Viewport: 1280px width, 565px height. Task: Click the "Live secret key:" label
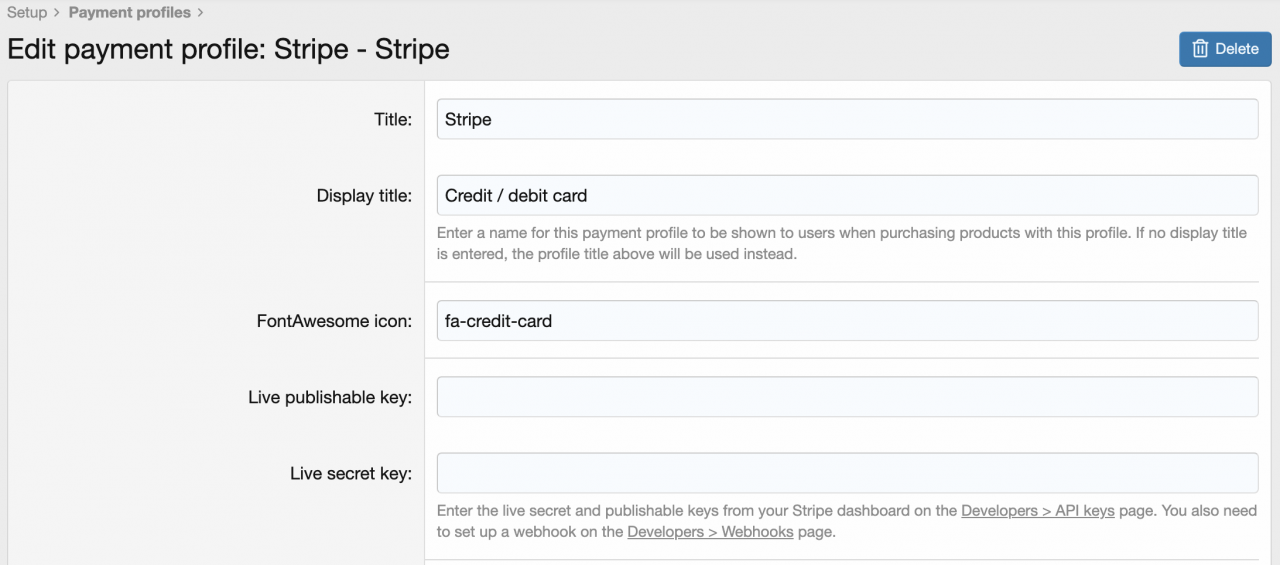click(x=351, y=474)
